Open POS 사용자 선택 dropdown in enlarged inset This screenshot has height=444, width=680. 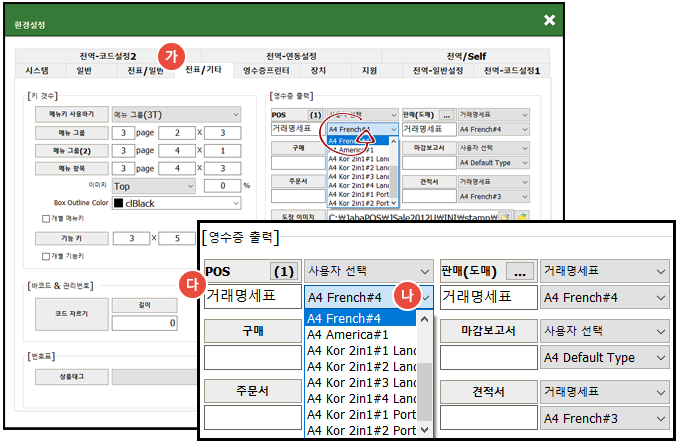pos(369,271)
